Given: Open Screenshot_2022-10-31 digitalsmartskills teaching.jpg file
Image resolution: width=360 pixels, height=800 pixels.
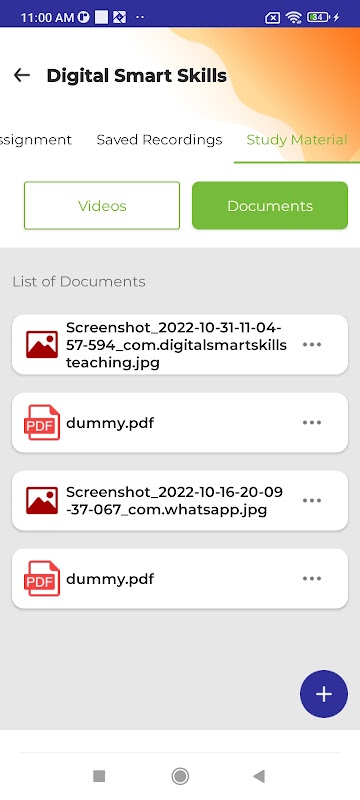Looking at the screenshot, I should tap(179, 344).
